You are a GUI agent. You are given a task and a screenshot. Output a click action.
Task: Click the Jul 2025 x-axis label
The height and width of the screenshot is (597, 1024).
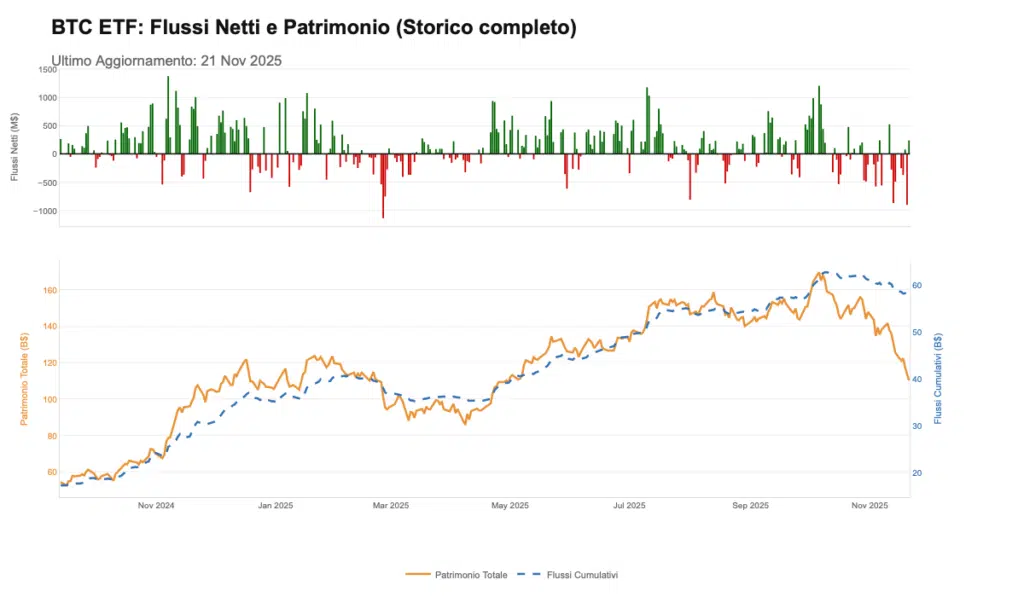tap(629, 506)
